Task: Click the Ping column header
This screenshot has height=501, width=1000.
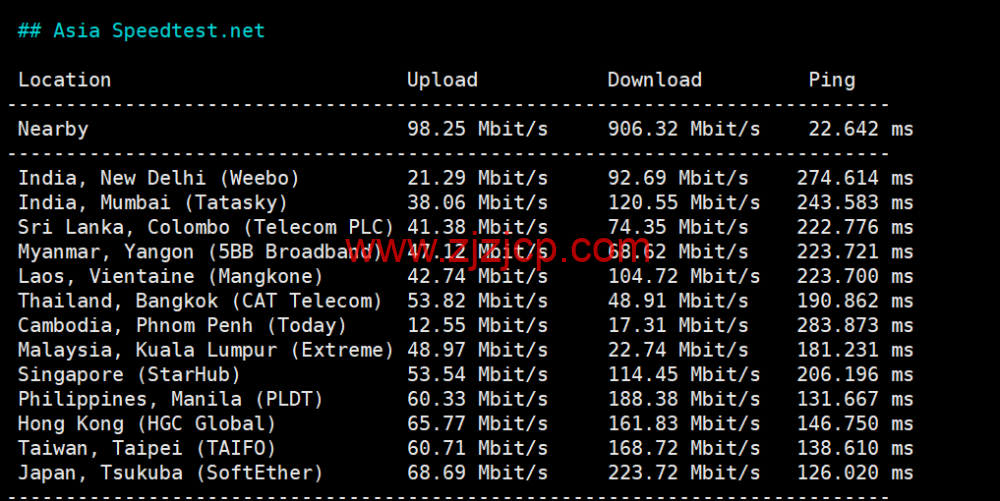Action: tap(831, 80)
